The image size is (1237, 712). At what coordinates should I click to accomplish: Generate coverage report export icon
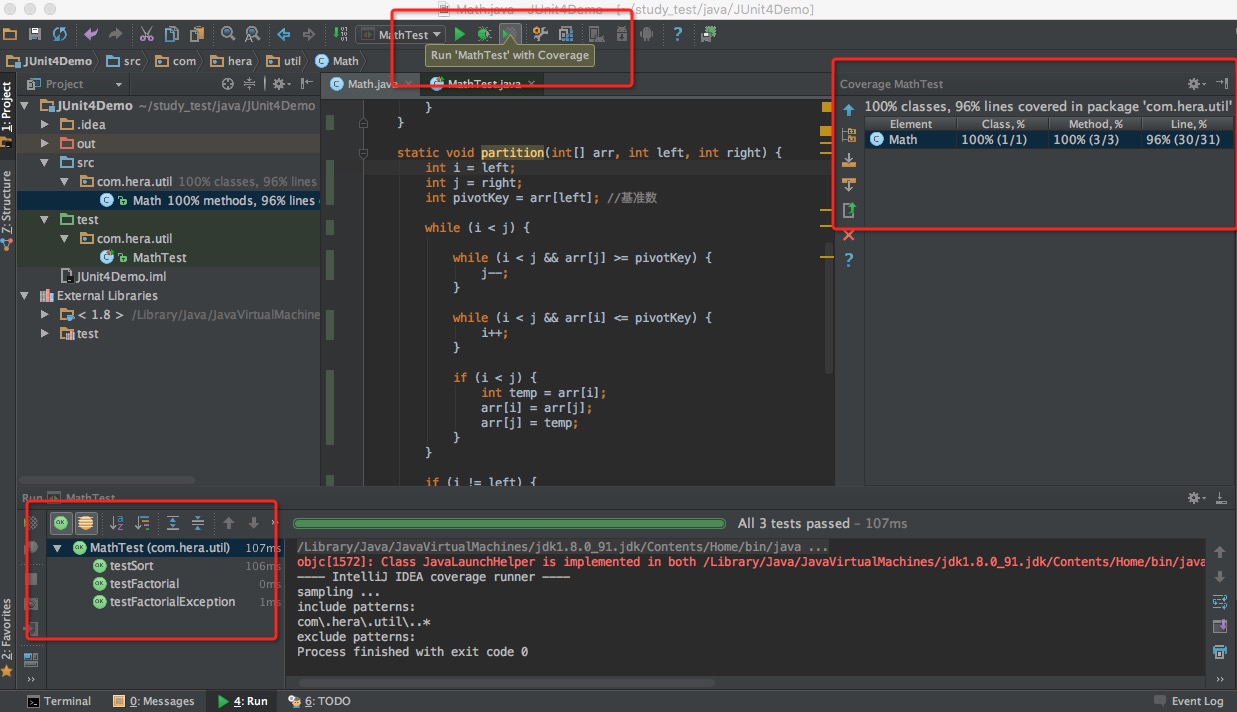click(x=849, y=210)
